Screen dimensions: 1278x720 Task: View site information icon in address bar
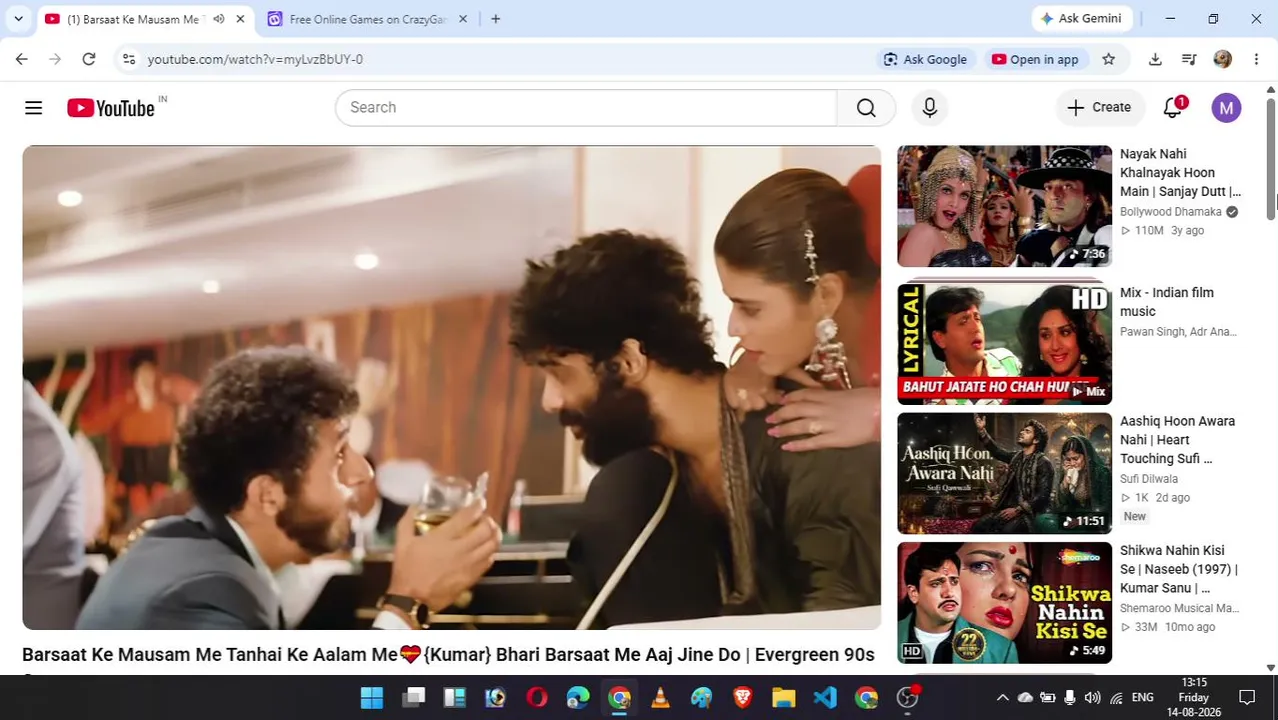click(x=129, y=59)
